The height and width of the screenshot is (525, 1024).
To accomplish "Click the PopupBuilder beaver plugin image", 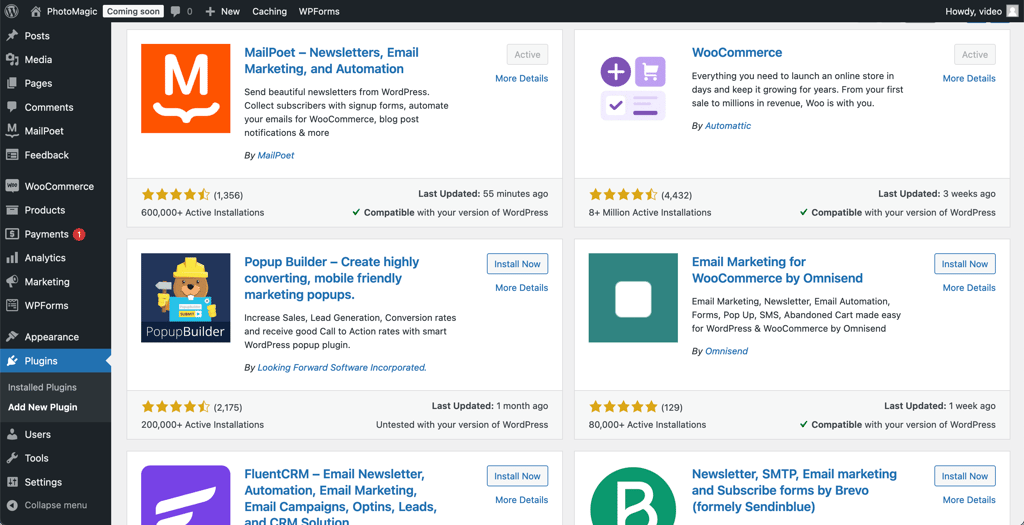I will pyautogui.click(x=185, y=298).
